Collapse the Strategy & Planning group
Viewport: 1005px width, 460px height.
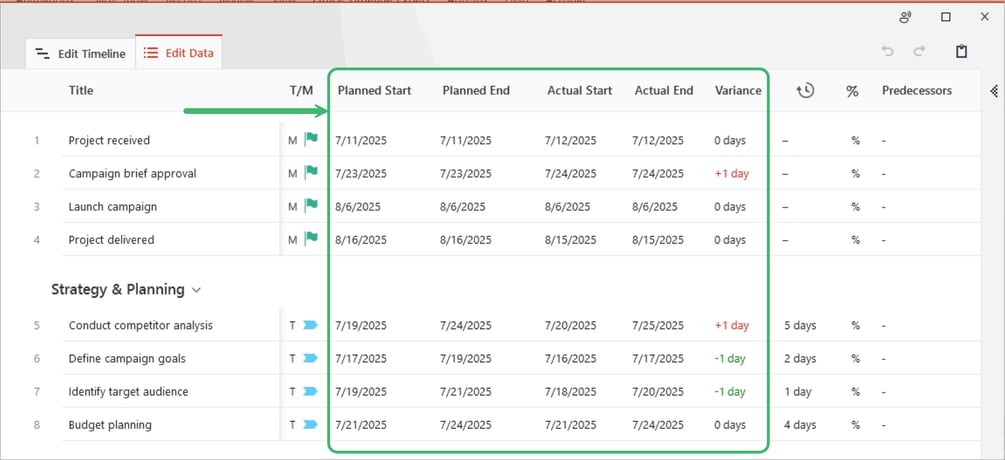point(197,290)
